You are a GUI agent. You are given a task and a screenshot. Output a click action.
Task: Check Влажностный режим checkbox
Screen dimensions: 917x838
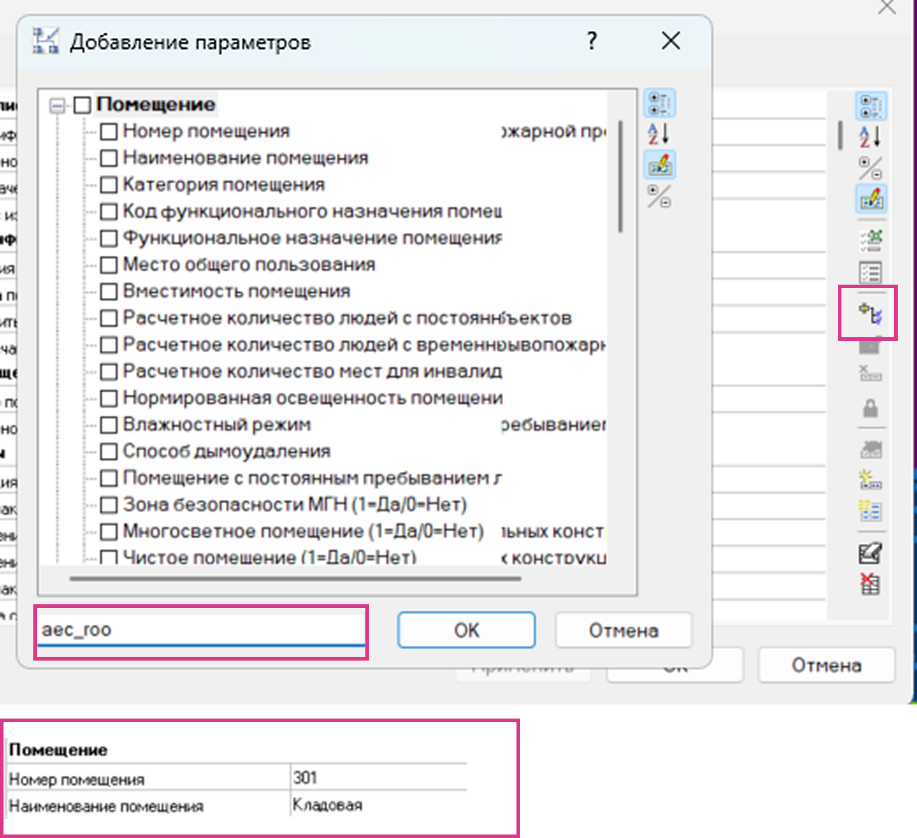(109, 425)
